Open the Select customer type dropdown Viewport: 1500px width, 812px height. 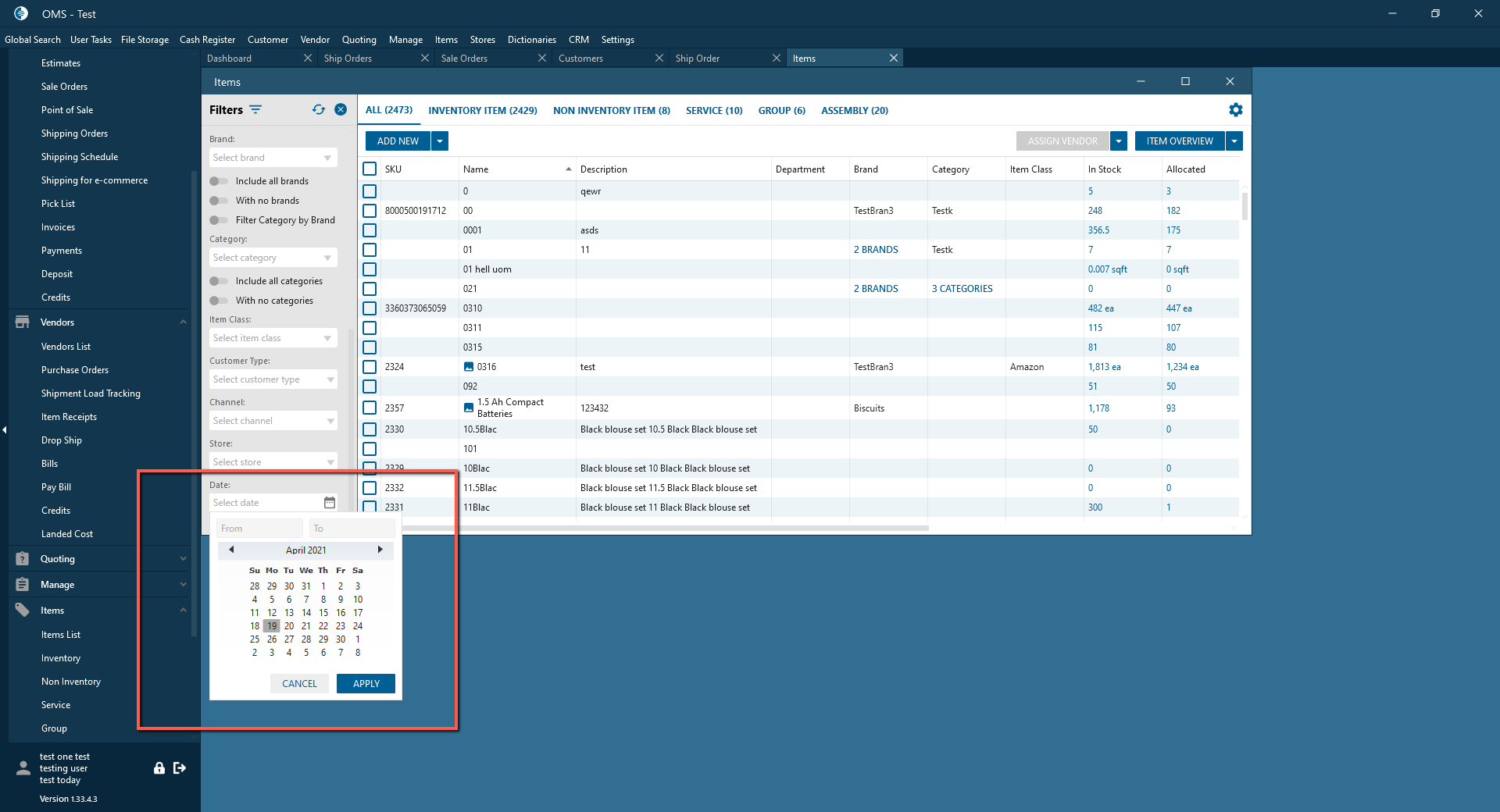tap(273, 379)
